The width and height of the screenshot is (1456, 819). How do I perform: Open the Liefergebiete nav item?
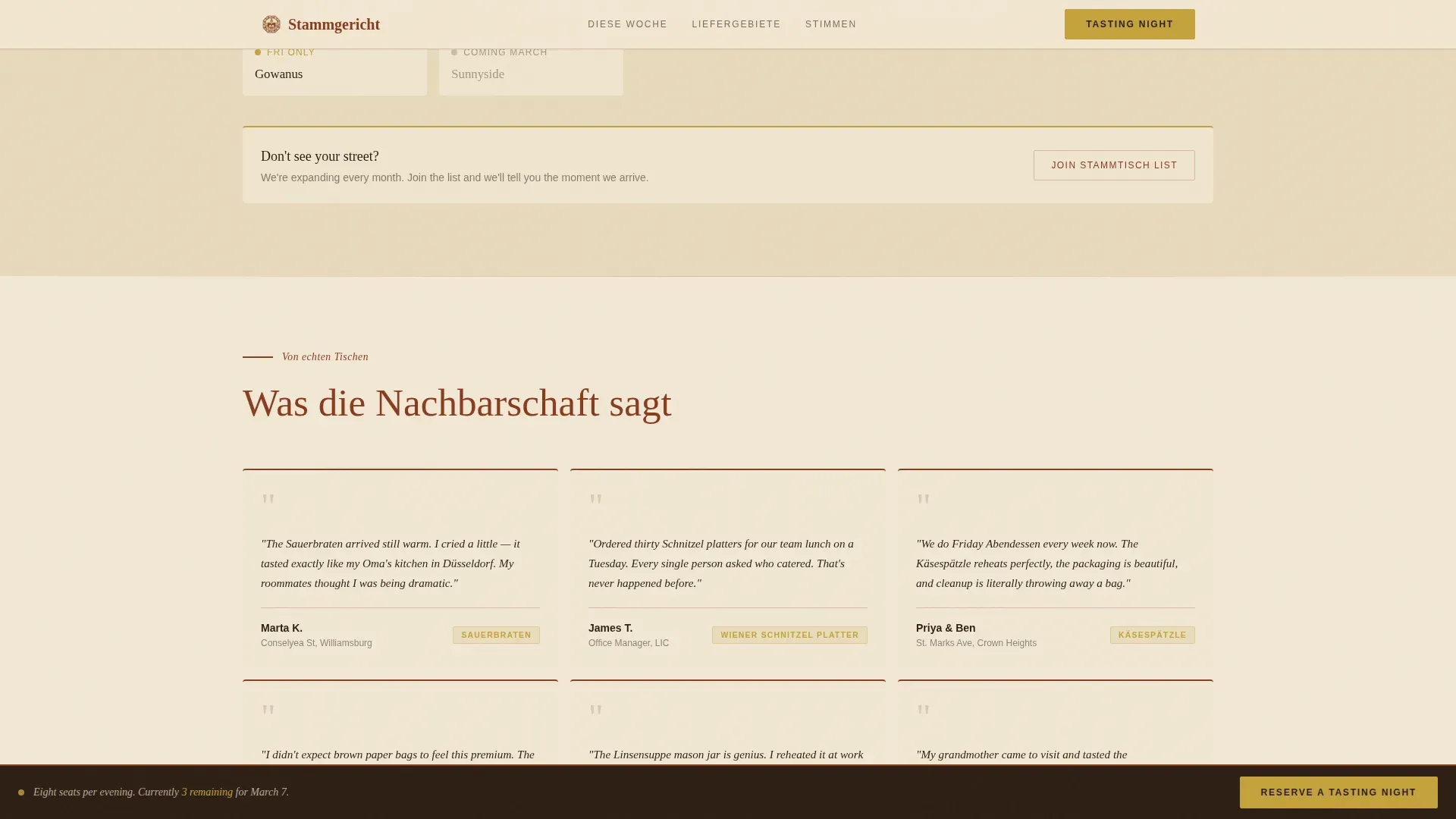tap(736, 24)
